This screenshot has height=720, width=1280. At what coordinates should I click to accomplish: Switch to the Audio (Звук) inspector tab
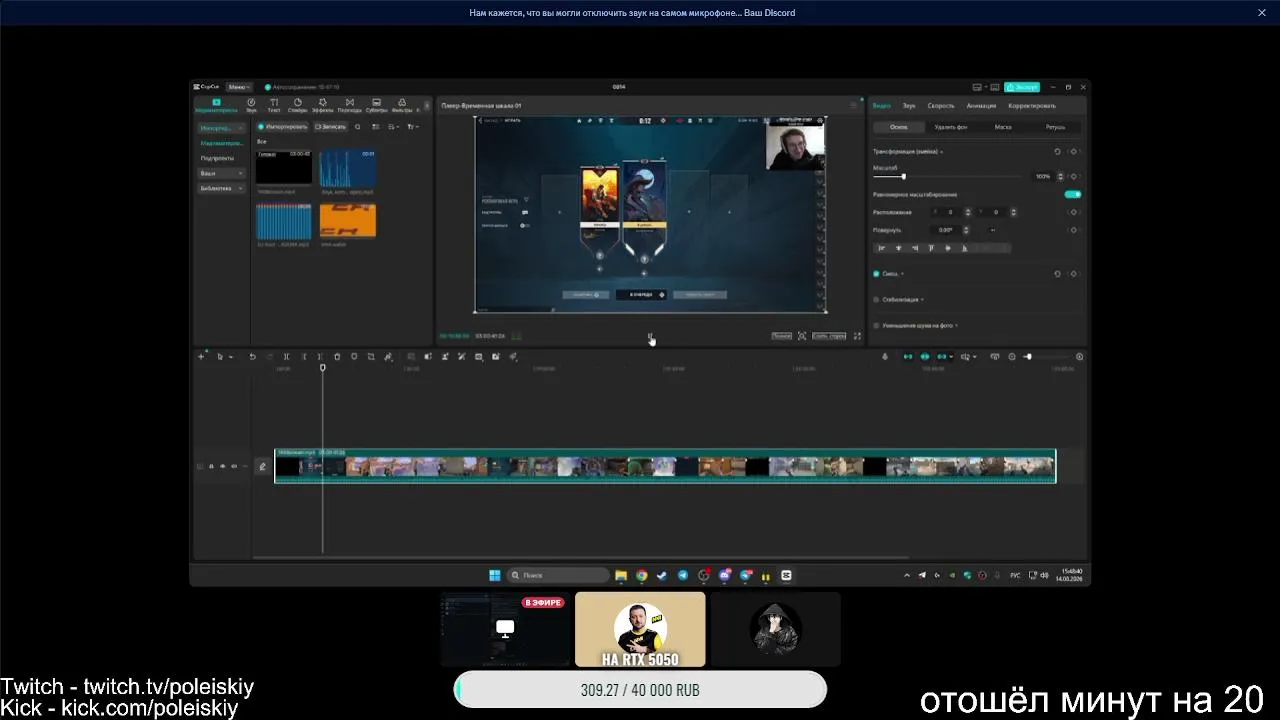909,105
